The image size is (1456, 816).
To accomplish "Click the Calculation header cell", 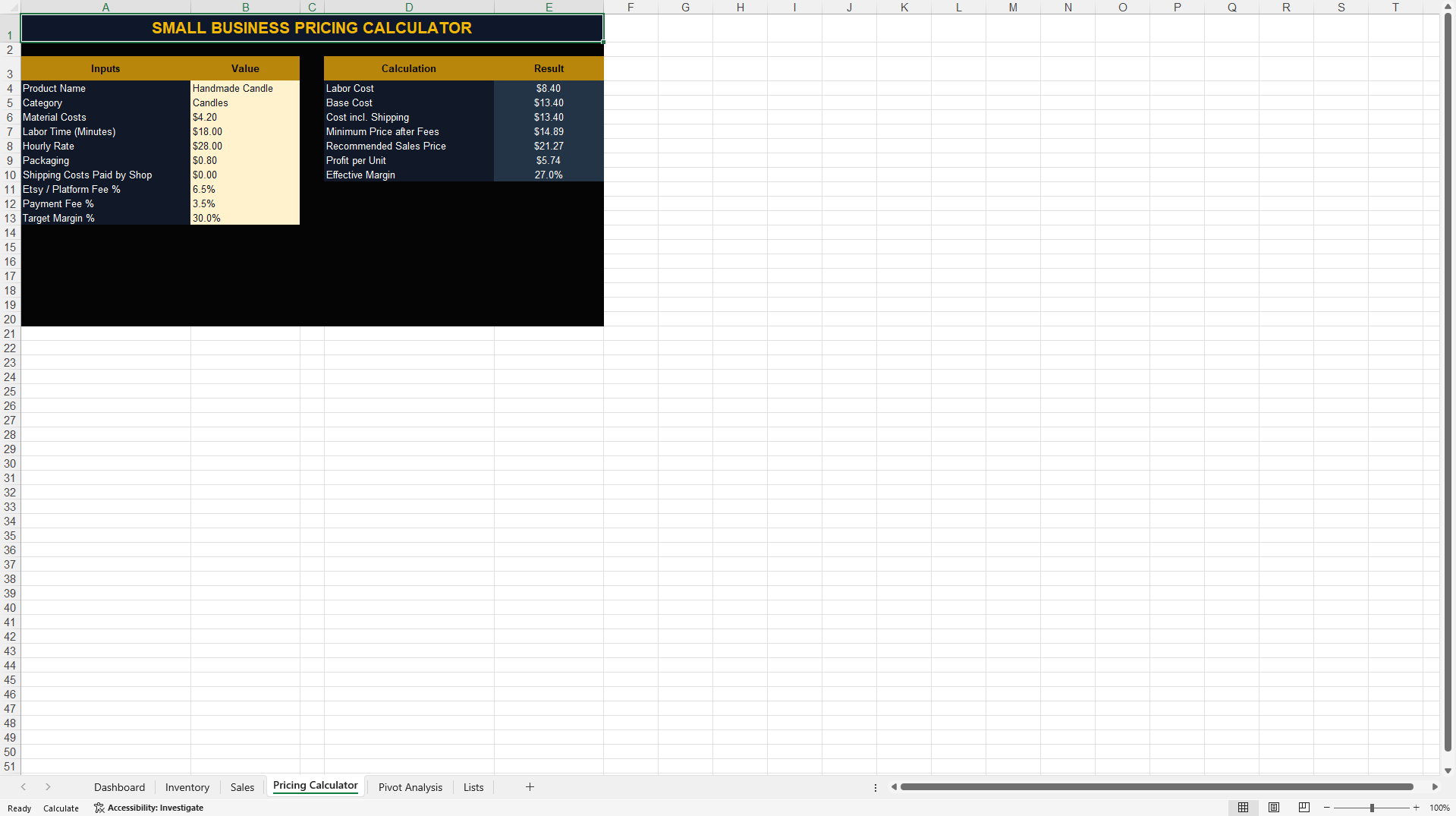I will coord(409,68).
